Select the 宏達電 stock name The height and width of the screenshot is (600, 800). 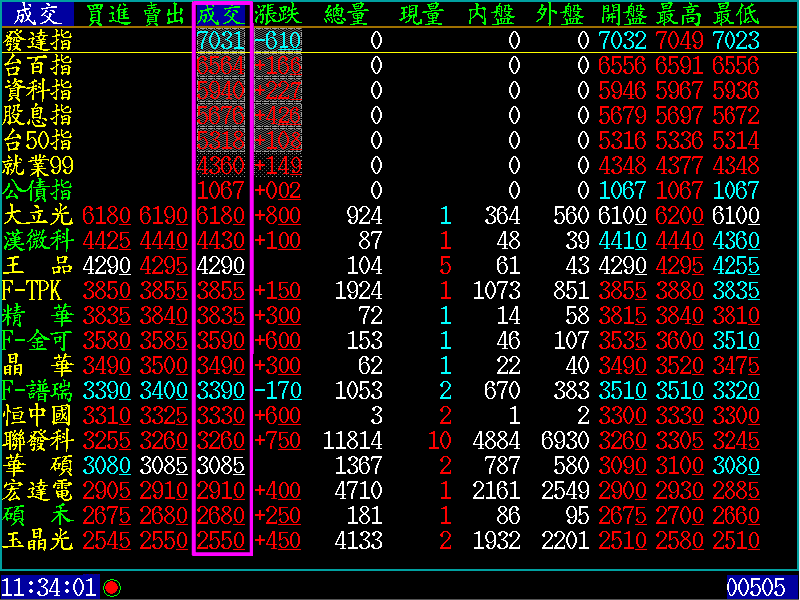click(37, 490)
